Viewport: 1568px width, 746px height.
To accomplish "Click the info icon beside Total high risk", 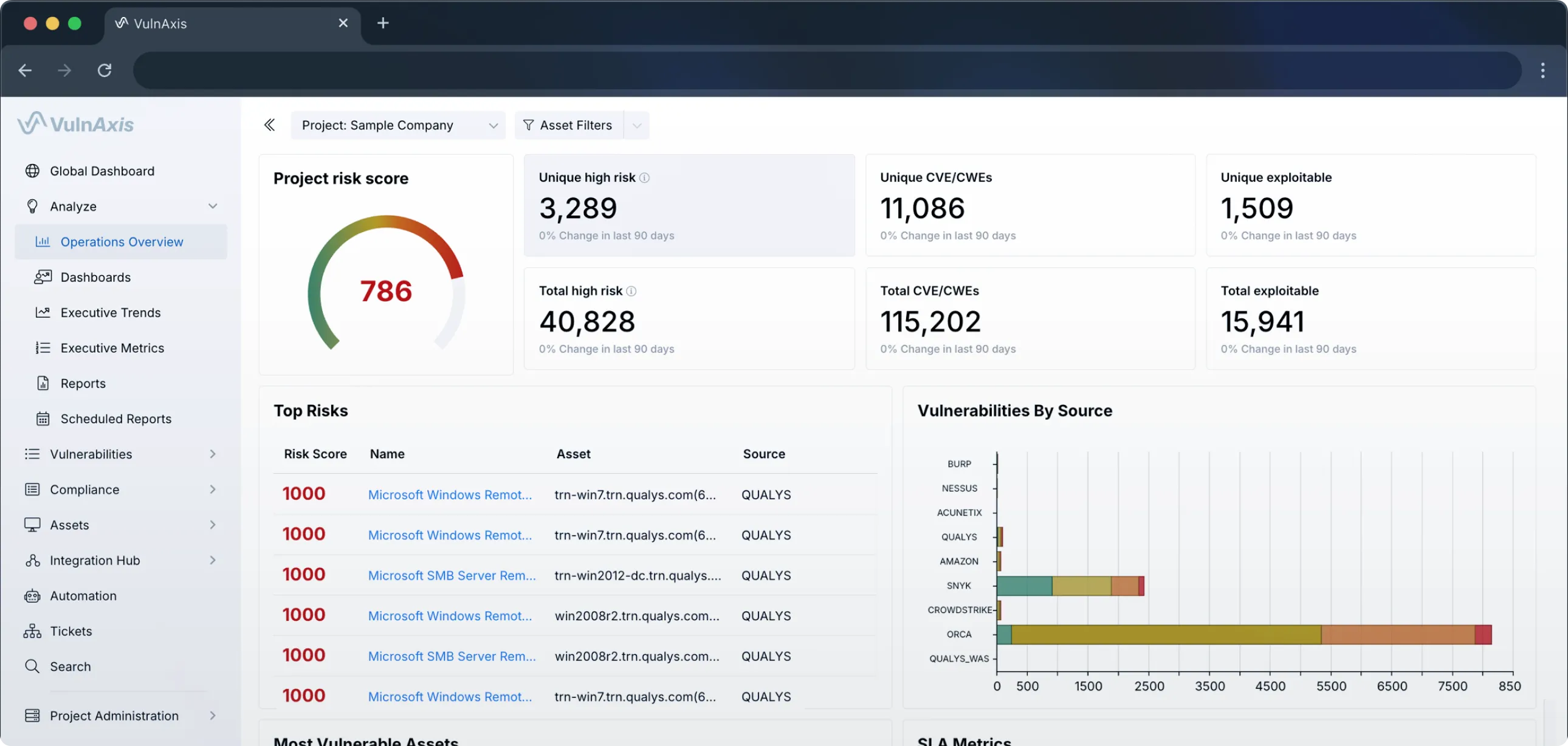I will click(631, 291).
